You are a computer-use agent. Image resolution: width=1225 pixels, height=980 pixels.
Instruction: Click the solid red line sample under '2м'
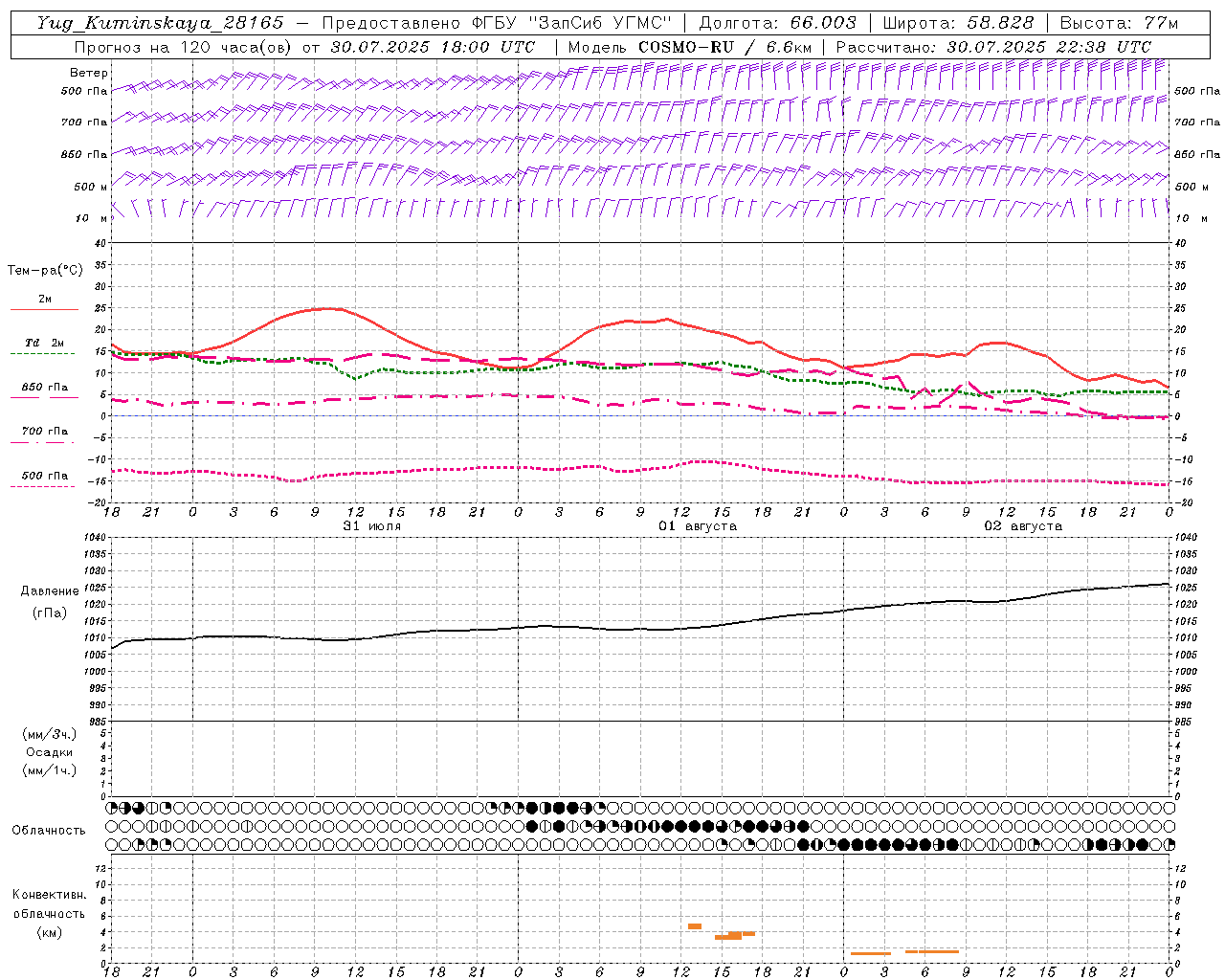(44, 309)
